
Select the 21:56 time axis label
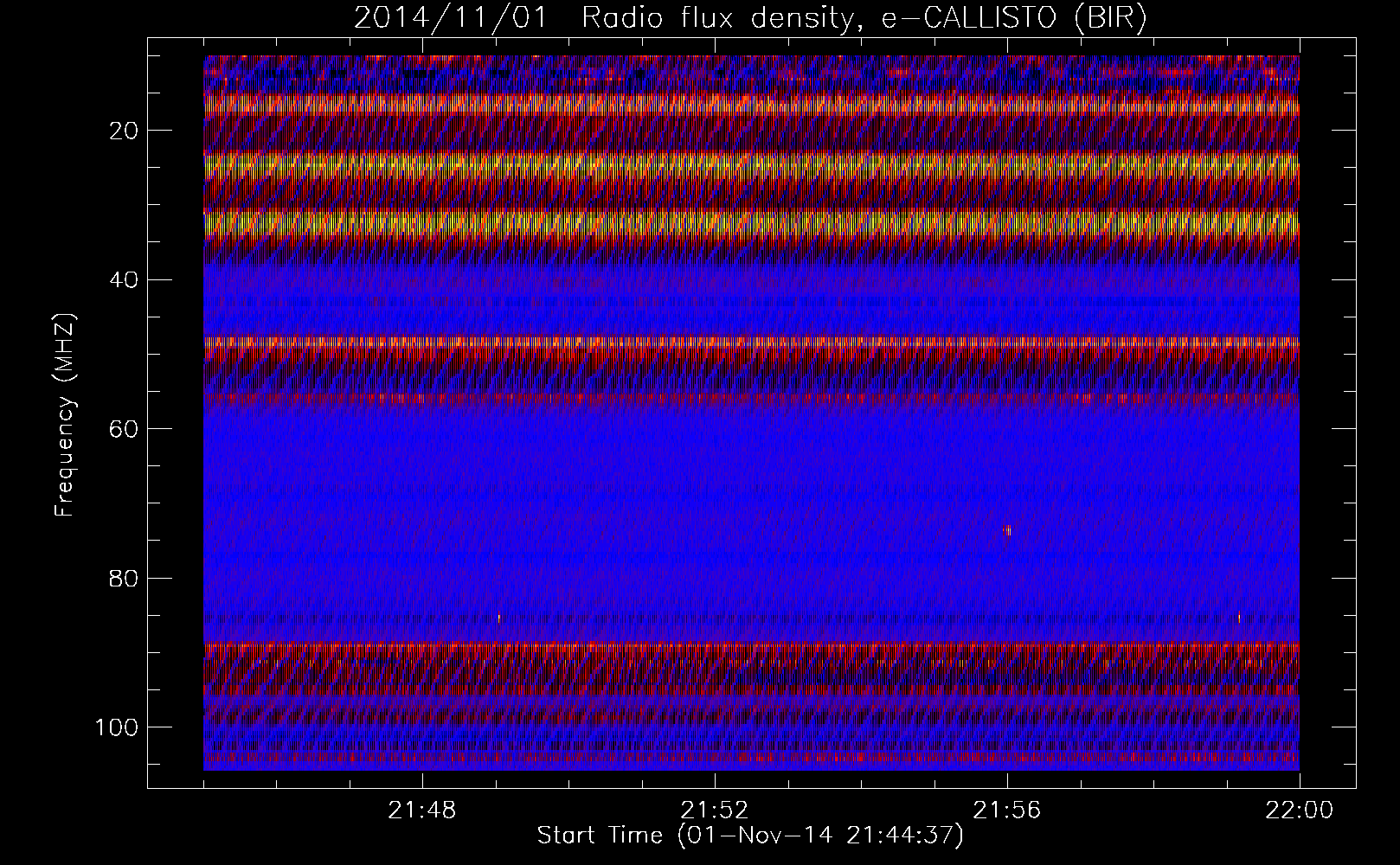pyautogui.click(x=1007, y=811)
